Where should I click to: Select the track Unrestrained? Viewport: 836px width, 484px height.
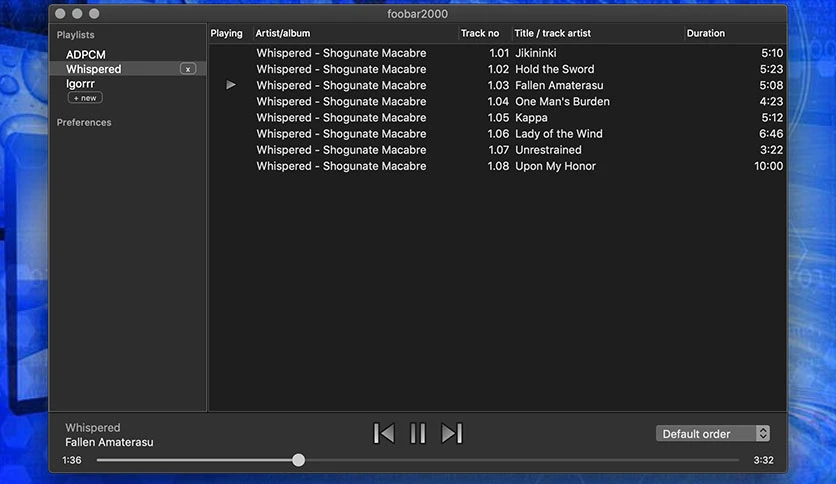(x=548, y=150)
